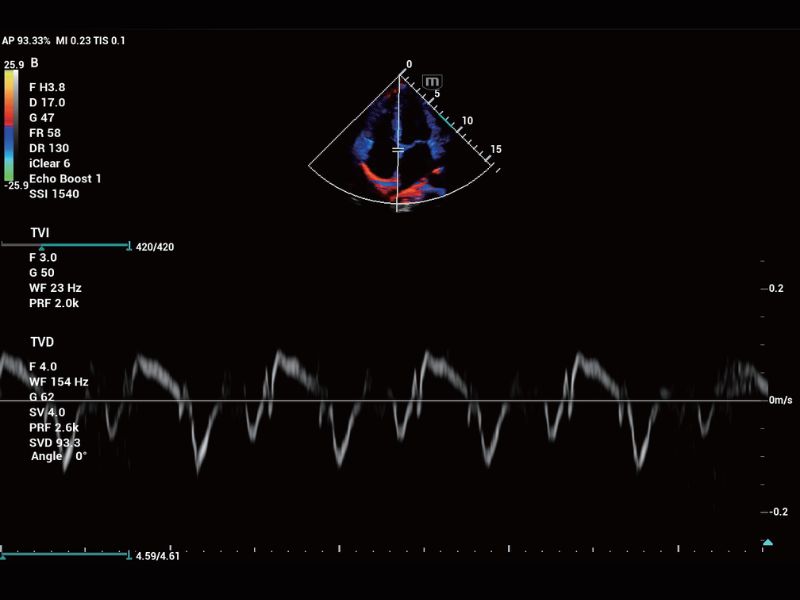The width and height of the screenshot is (800, 600).
Task: Click the Echo Boost 1 parameter
Action: pyautogui.click(x=65, y=178)
